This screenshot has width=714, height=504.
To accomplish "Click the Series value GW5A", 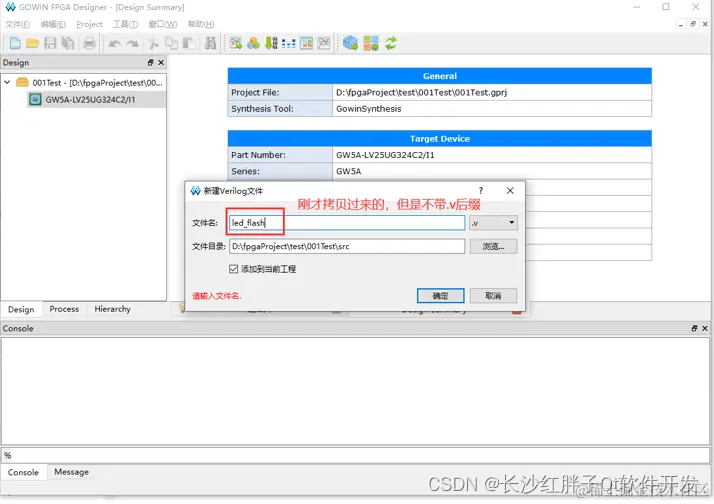I will (348, 171).
